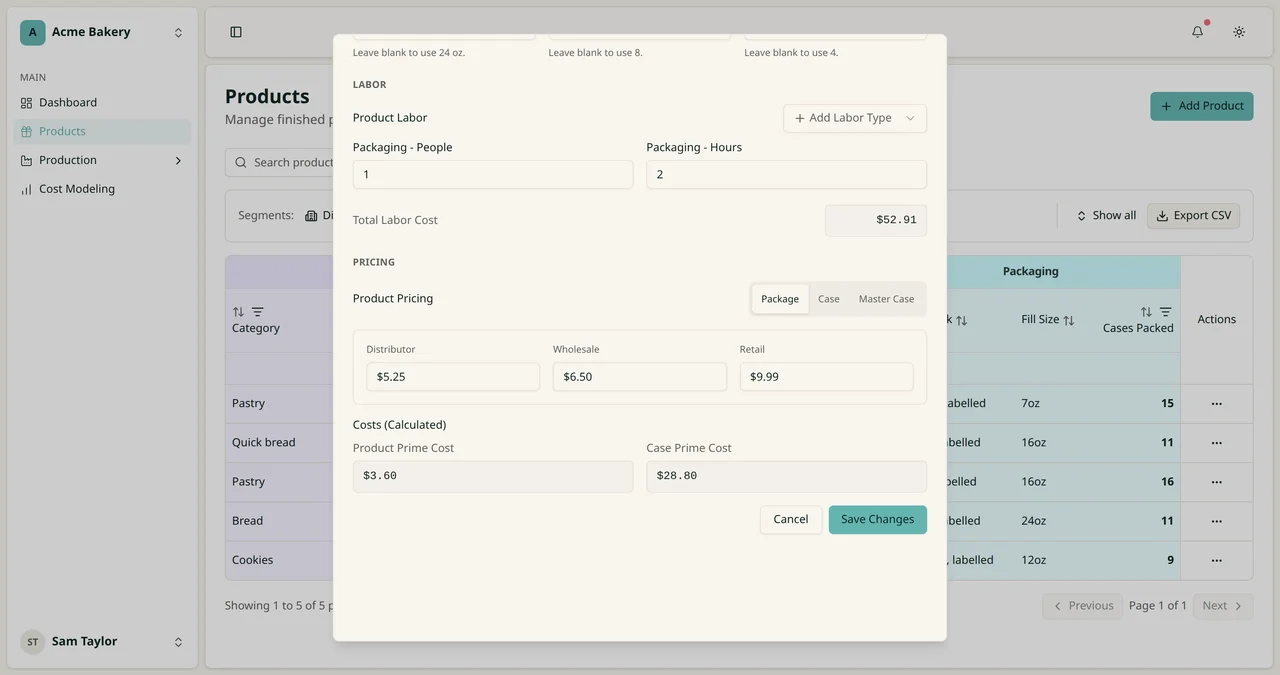Image resolution: width=1280 pixels, height=675 pixels.
Task: Click the 12oz fill size cell
Action: (1034, 561)
